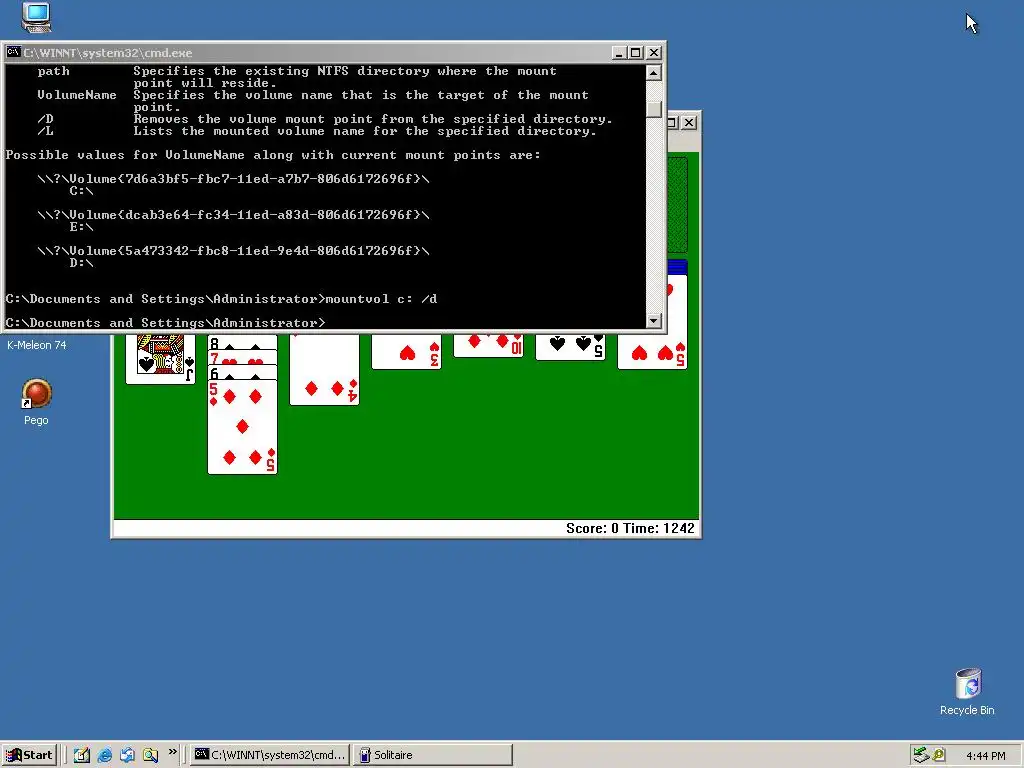This screenshot has width=1024, height=768.
Task: Click the magnifier search quick launch icon
Action: (150, 755)
